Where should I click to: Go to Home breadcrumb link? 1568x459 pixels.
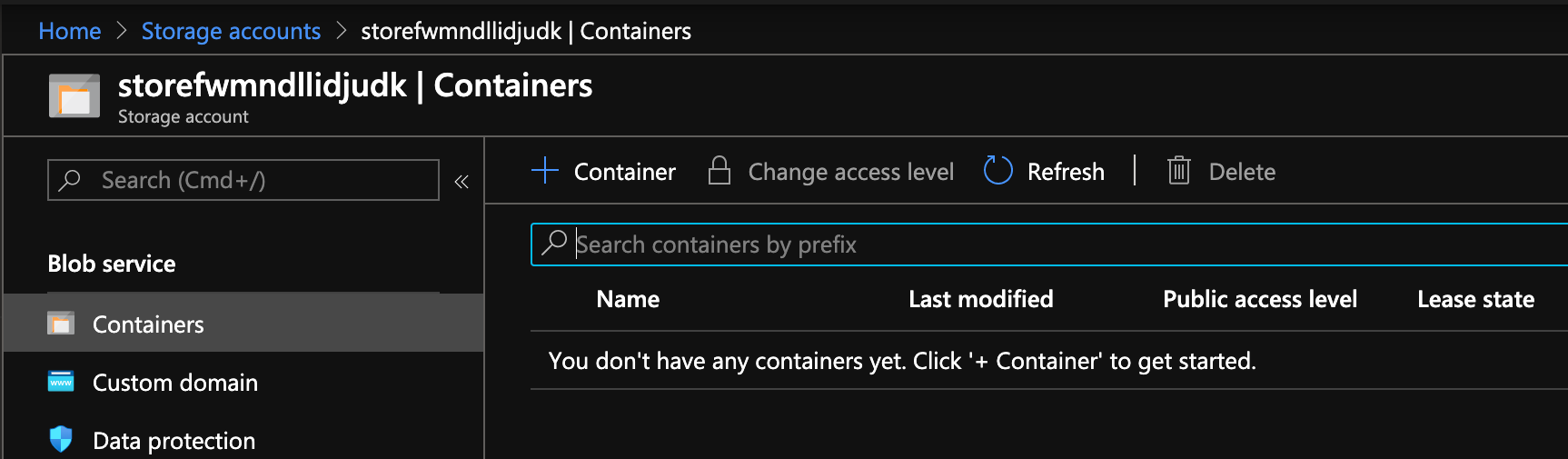(x=69, y=31)
